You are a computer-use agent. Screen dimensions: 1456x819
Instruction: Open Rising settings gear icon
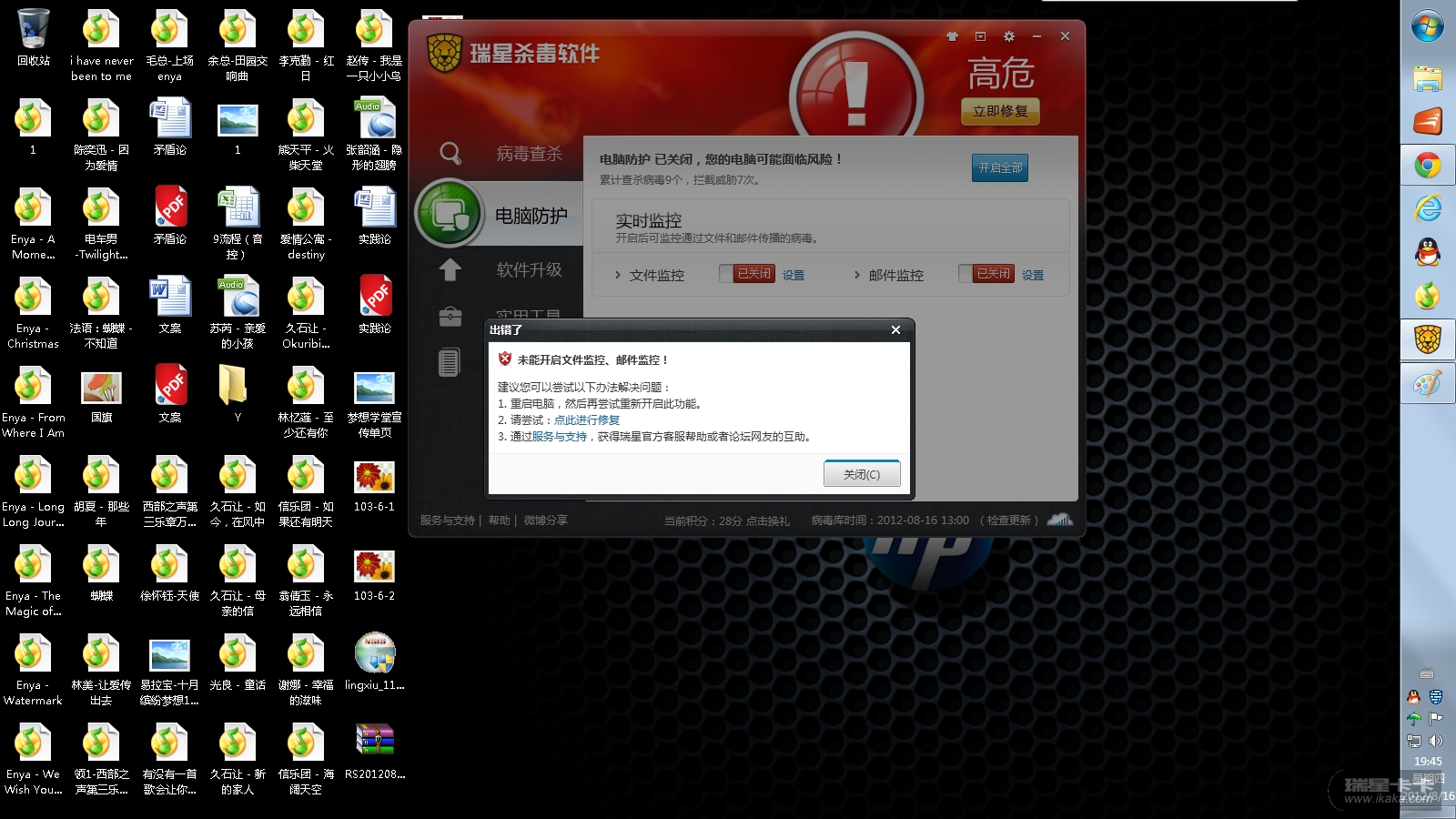coord(1008,36)
